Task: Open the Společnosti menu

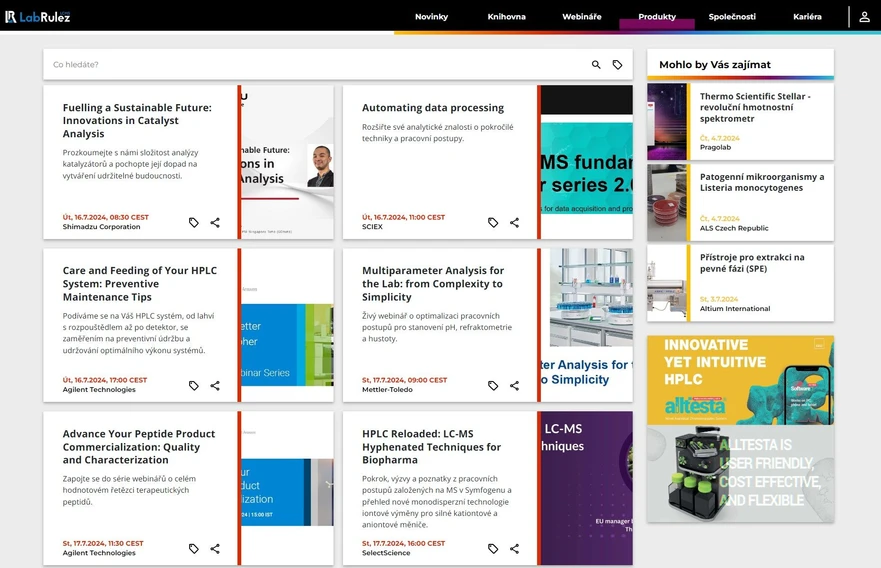Action: pyautogui.click(x=732, y=16)
